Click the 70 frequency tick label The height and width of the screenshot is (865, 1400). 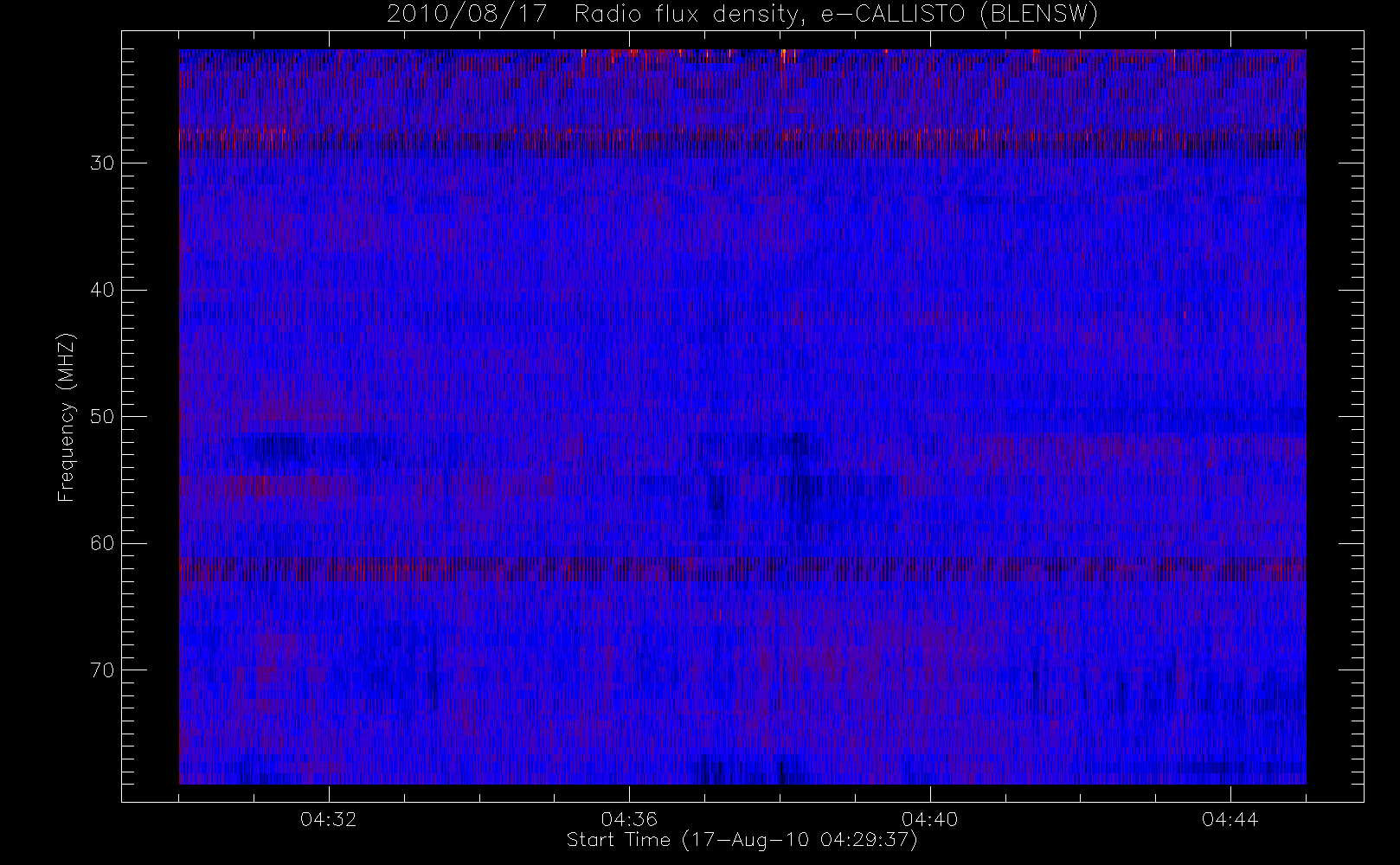[x=102, y=670]
